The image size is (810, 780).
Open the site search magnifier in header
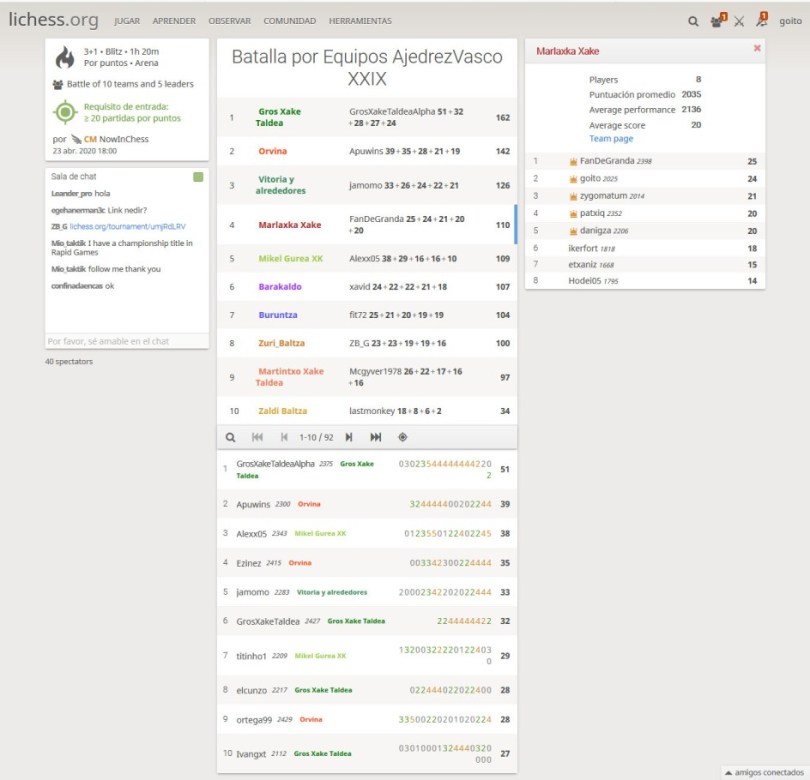coord(693,21)
